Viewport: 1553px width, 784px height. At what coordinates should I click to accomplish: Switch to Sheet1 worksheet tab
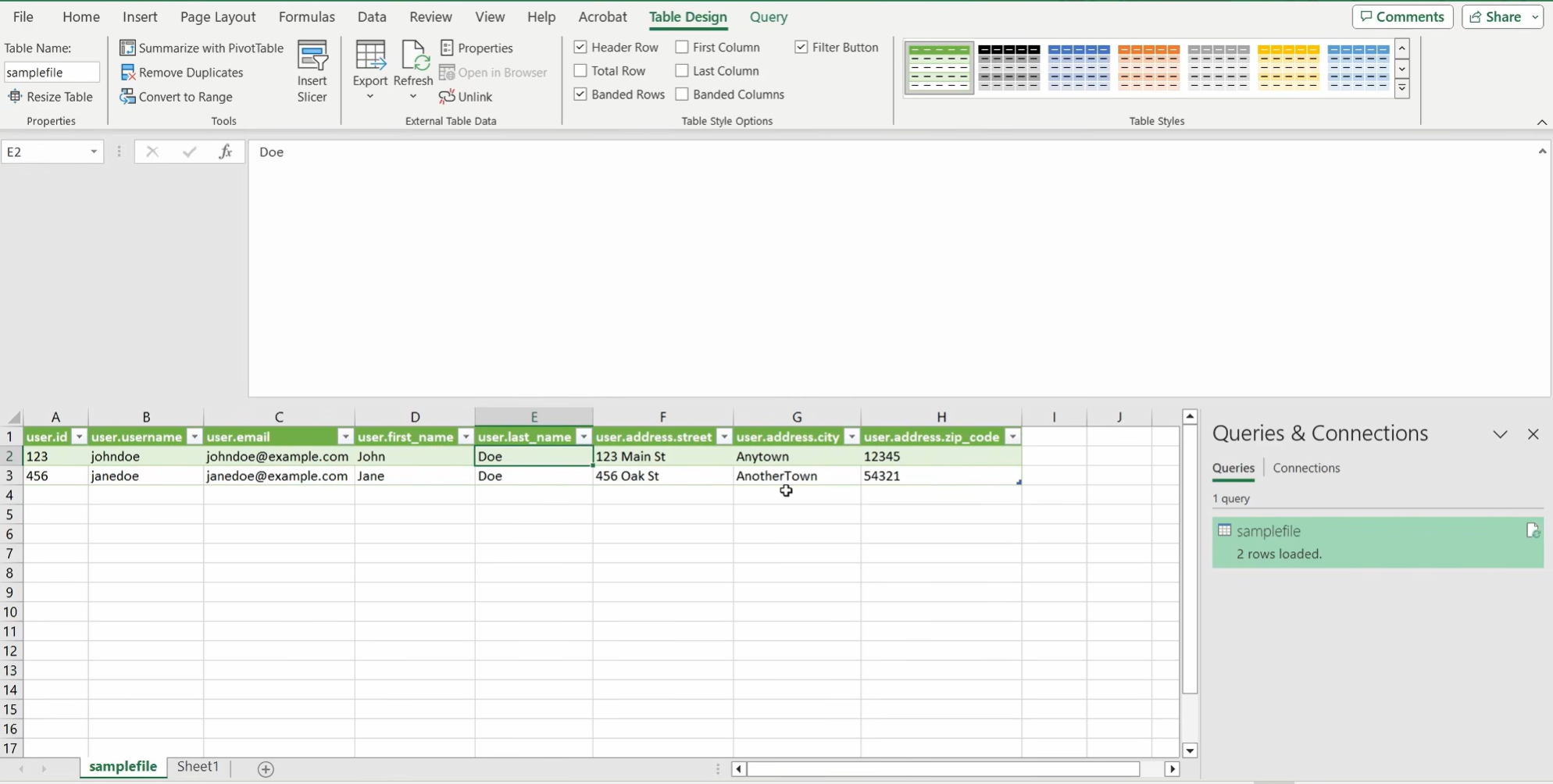tap(198, 767)
